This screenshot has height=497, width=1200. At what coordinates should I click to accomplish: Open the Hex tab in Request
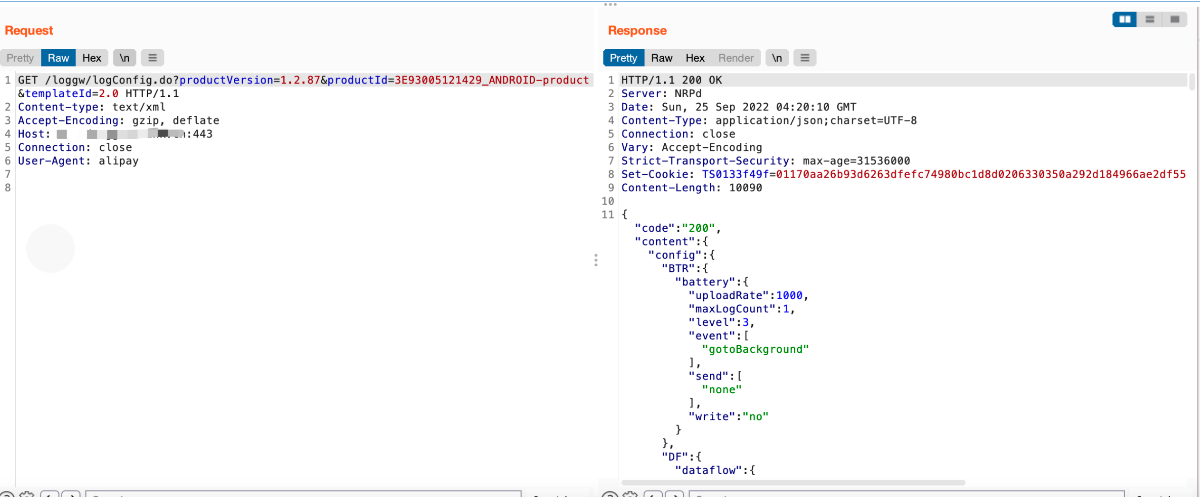(92, 58)
